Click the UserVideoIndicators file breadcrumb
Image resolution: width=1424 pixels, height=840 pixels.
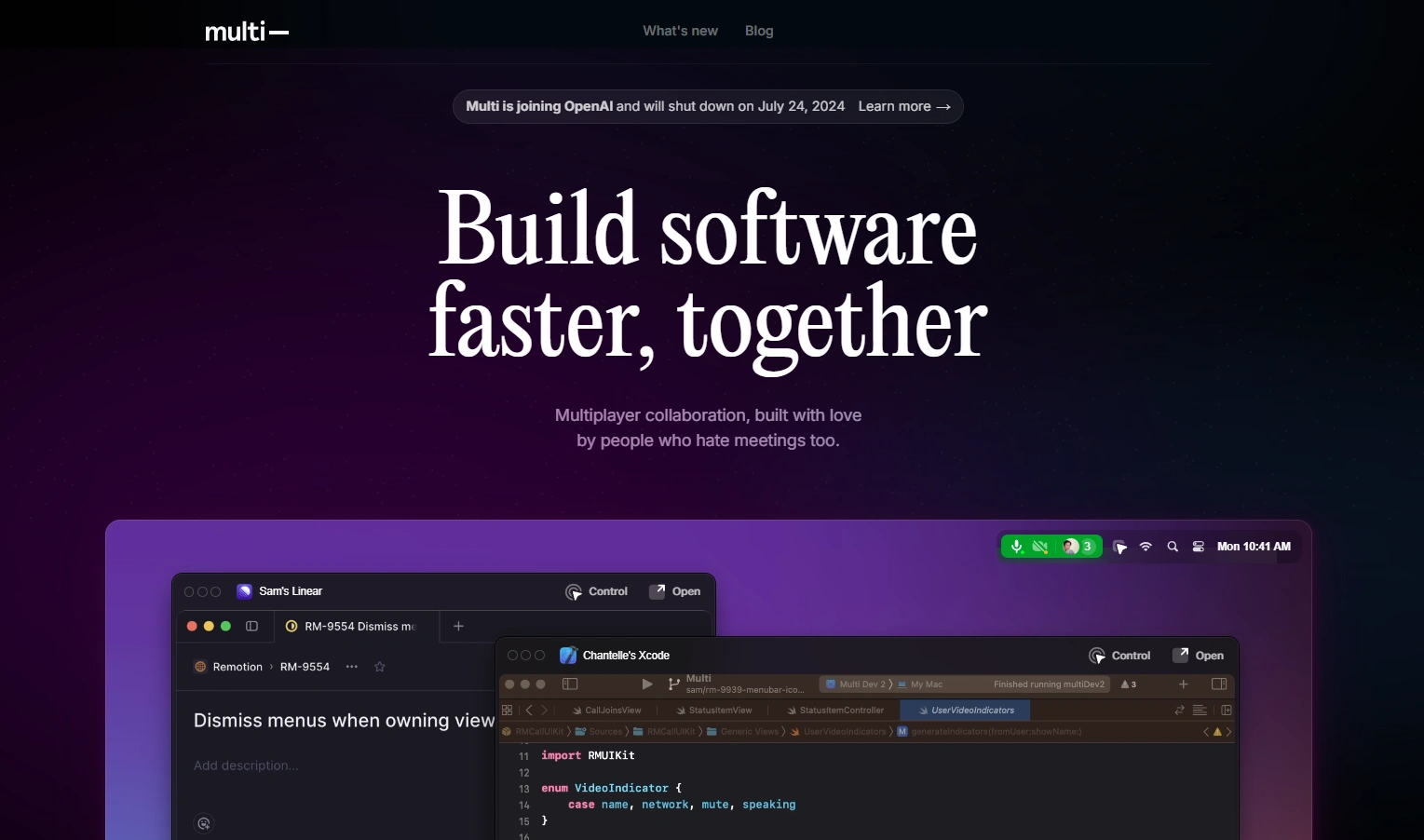click(838, 732)
